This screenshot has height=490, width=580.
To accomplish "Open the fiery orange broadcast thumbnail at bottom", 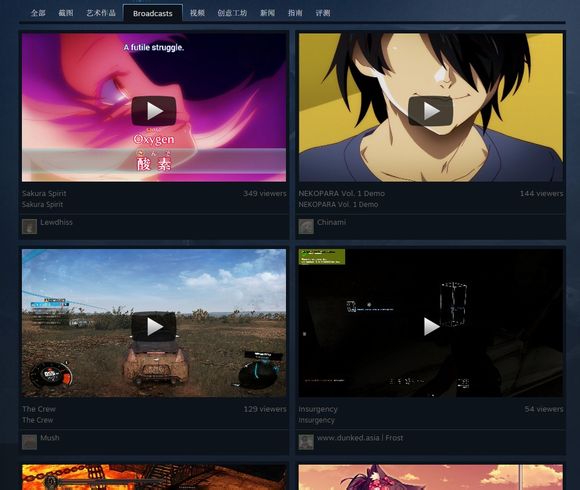I will click(x=154, y=477).
